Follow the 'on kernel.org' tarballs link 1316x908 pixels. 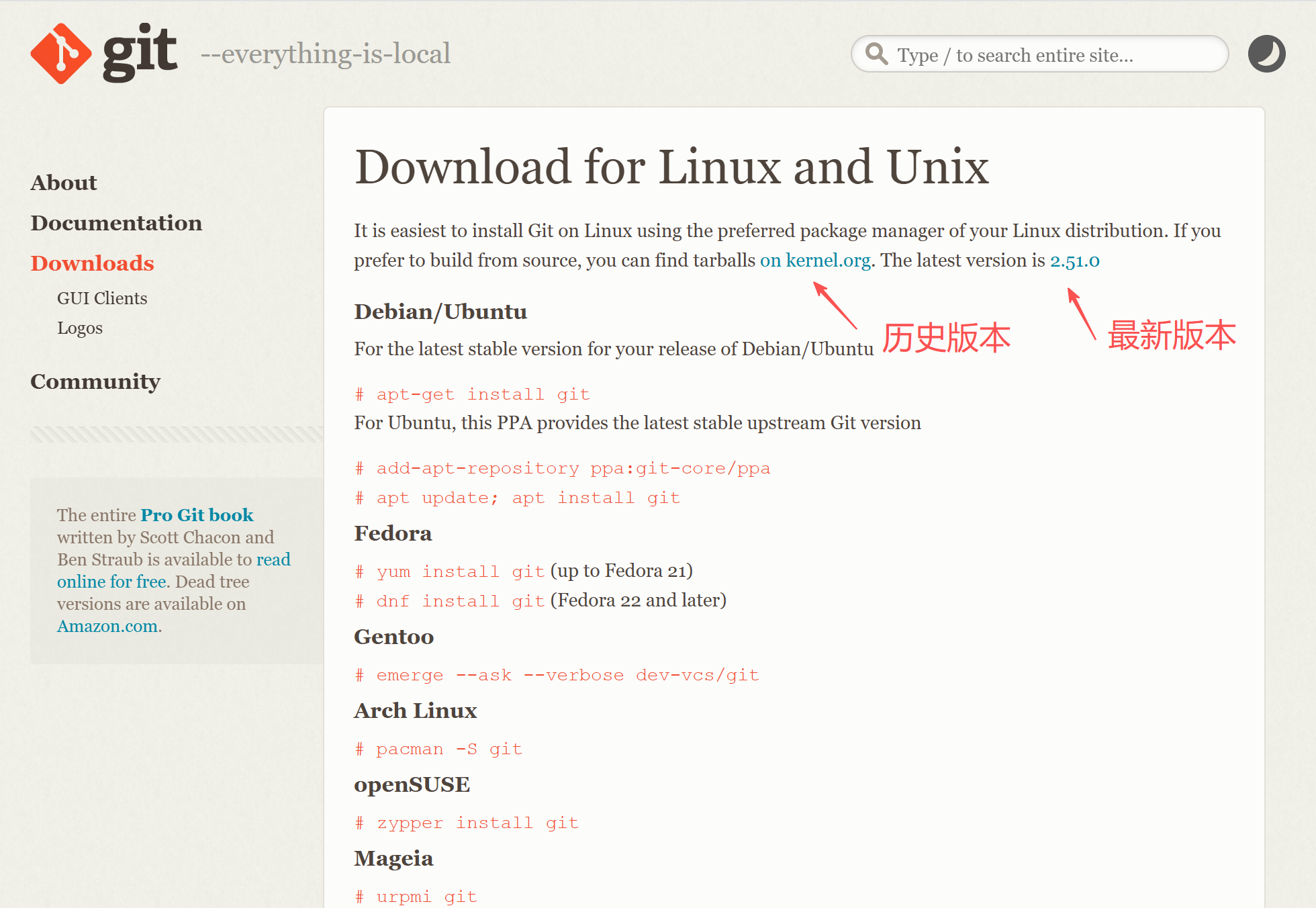coord(815,261)
